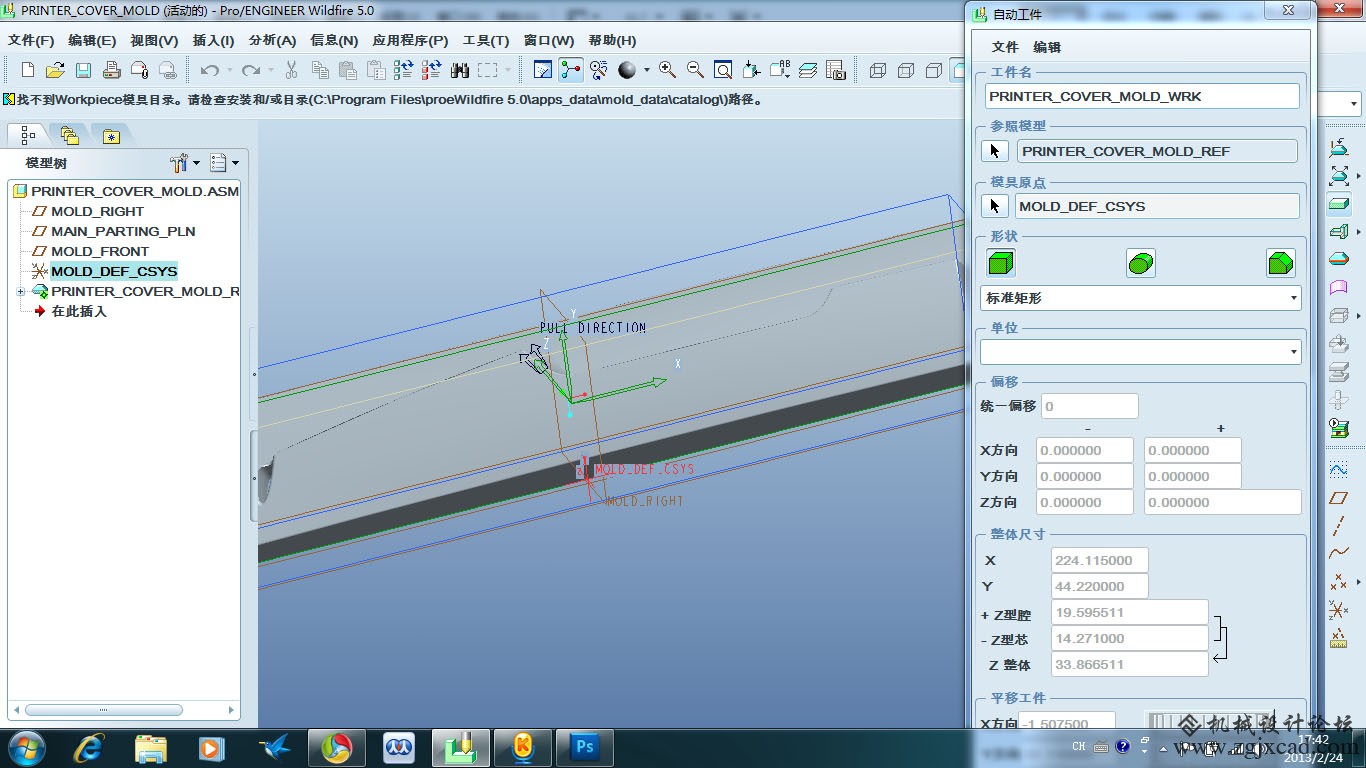Open the 文件(F) menu
1366x768 pixels.
31,40
